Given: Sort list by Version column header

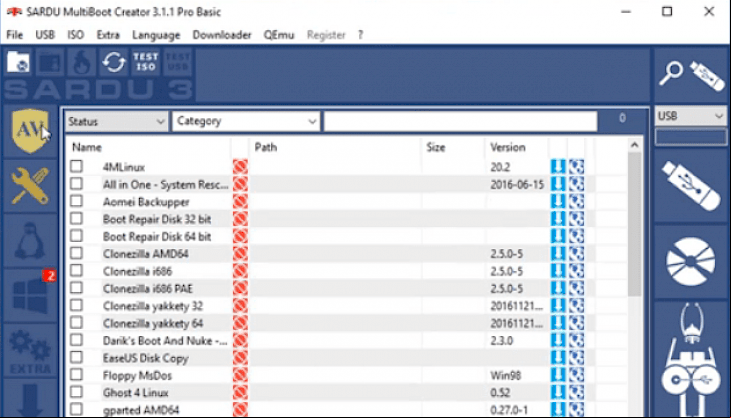Looking at the screenshot, I should (x=508, y=147).
